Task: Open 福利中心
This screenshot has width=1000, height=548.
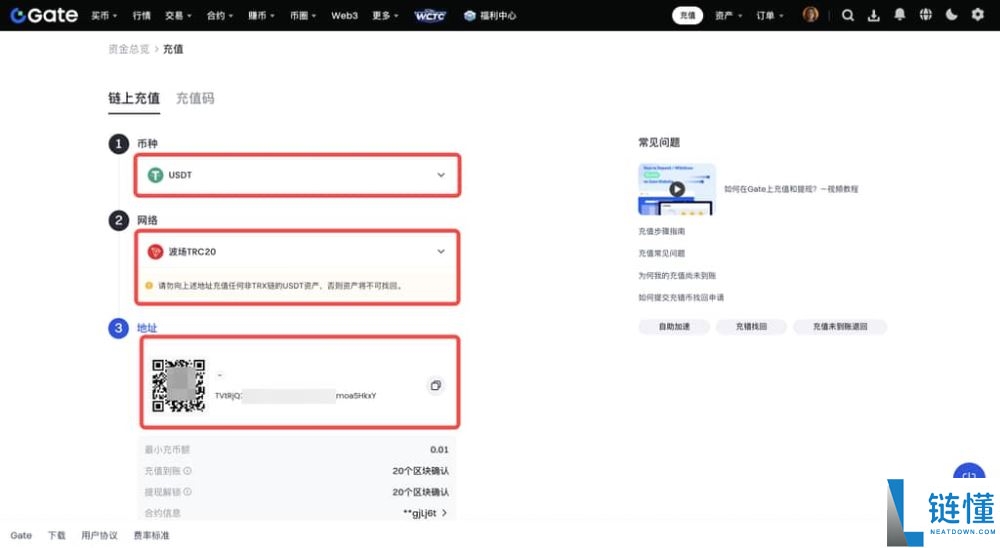Action: click(x=490, y=15)
